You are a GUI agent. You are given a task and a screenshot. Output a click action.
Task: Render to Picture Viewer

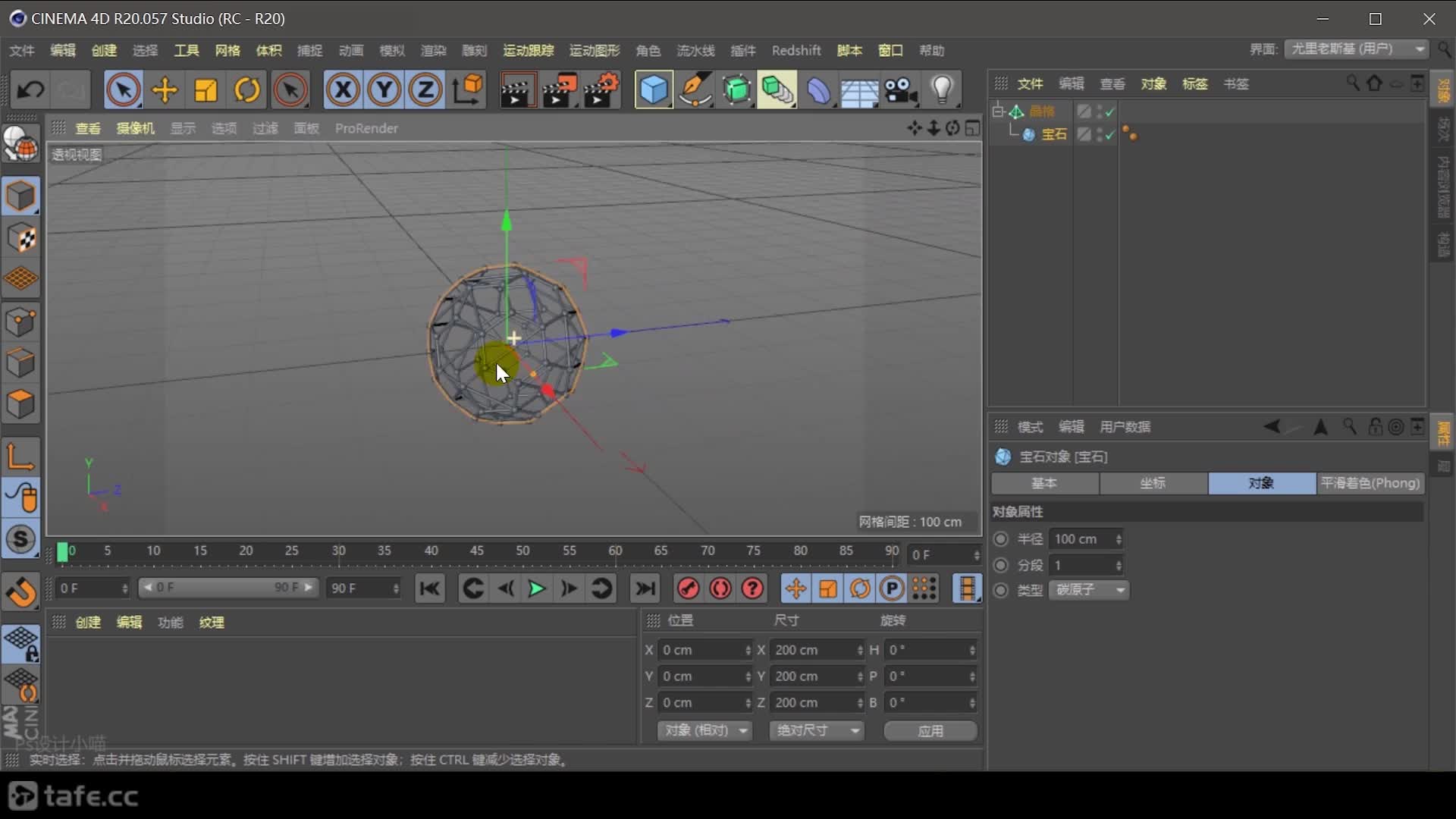560,90
